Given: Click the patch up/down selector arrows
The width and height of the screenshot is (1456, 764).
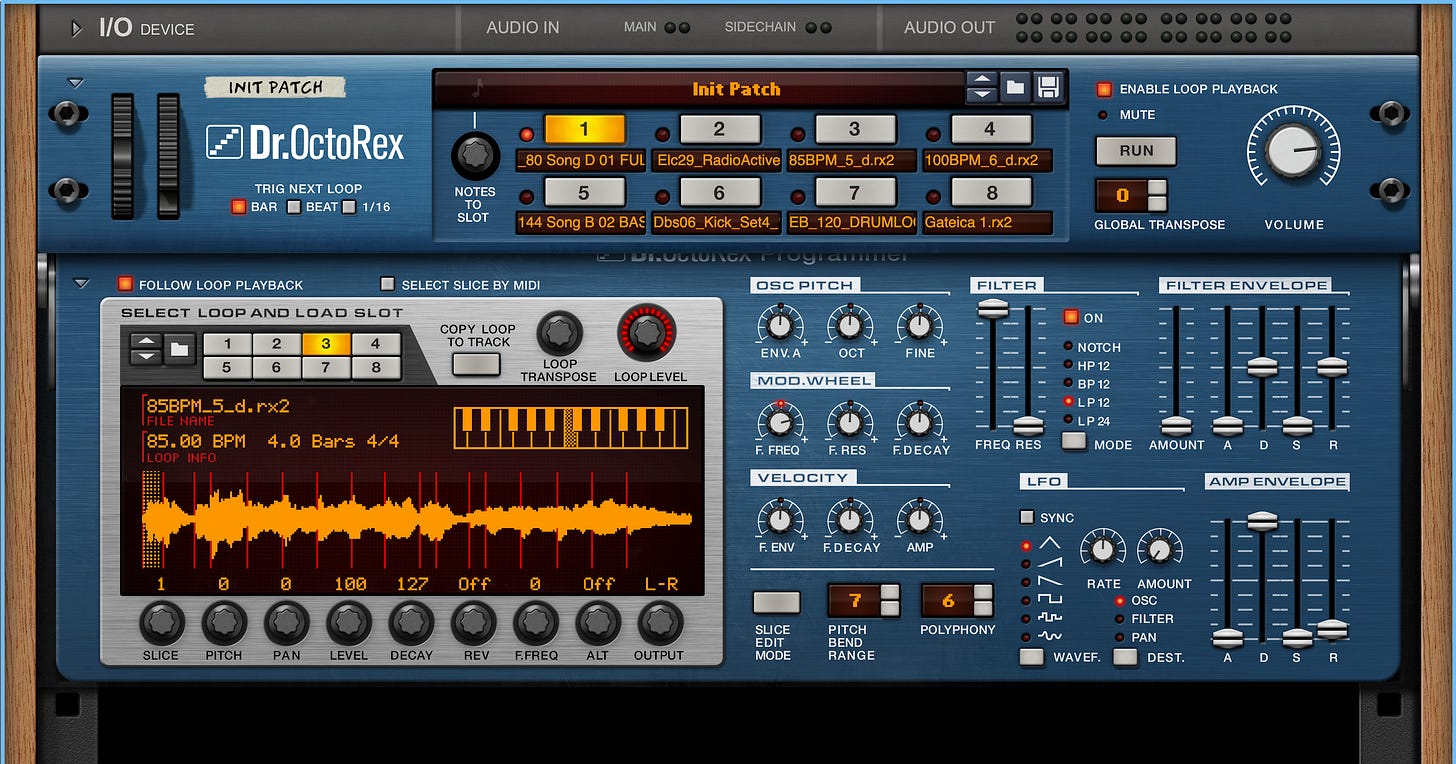Looking at the screenshot, I should click(982, 88).
